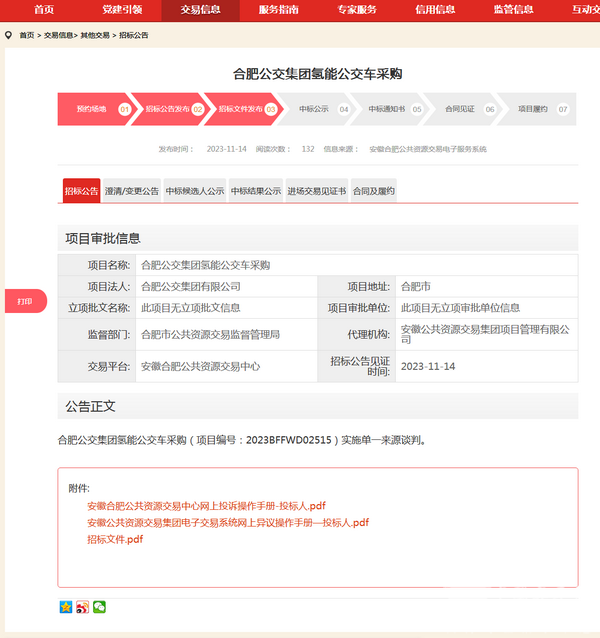Download 招标文件.pdf attachment
The width and height of the screenshot is (600, 638).
tap(115, 539)
